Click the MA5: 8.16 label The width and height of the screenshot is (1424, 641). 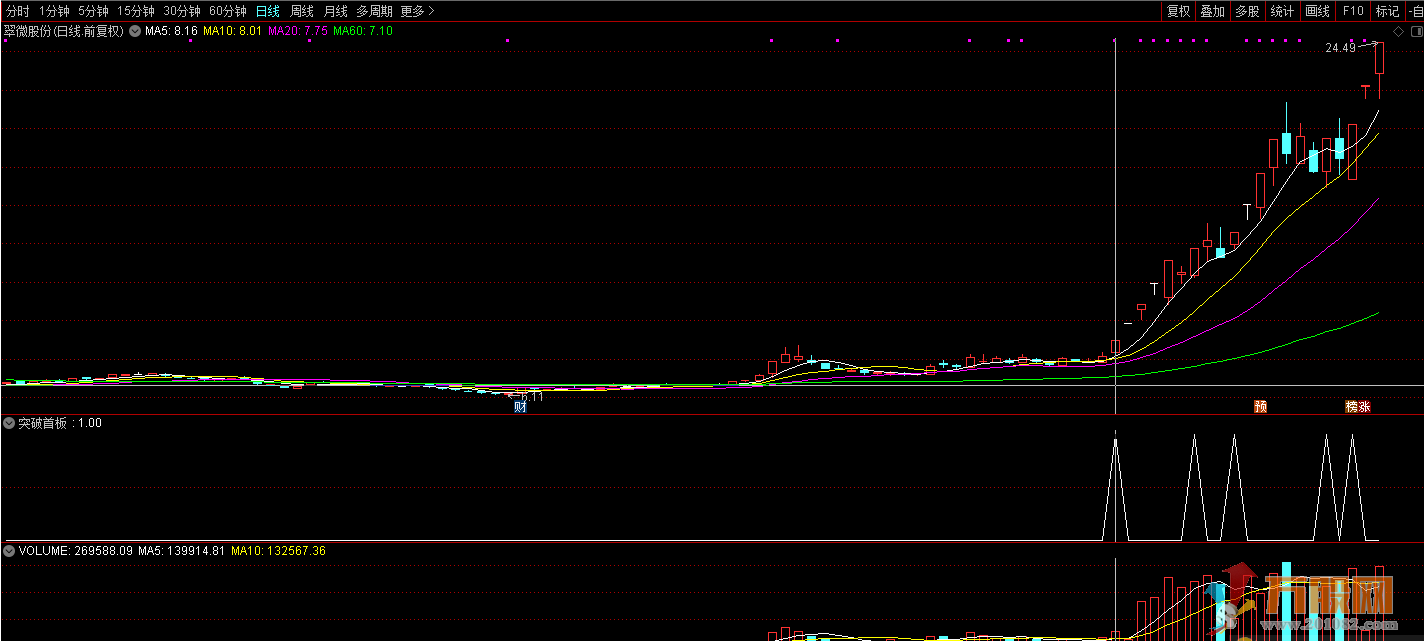[x=171, y=31]
